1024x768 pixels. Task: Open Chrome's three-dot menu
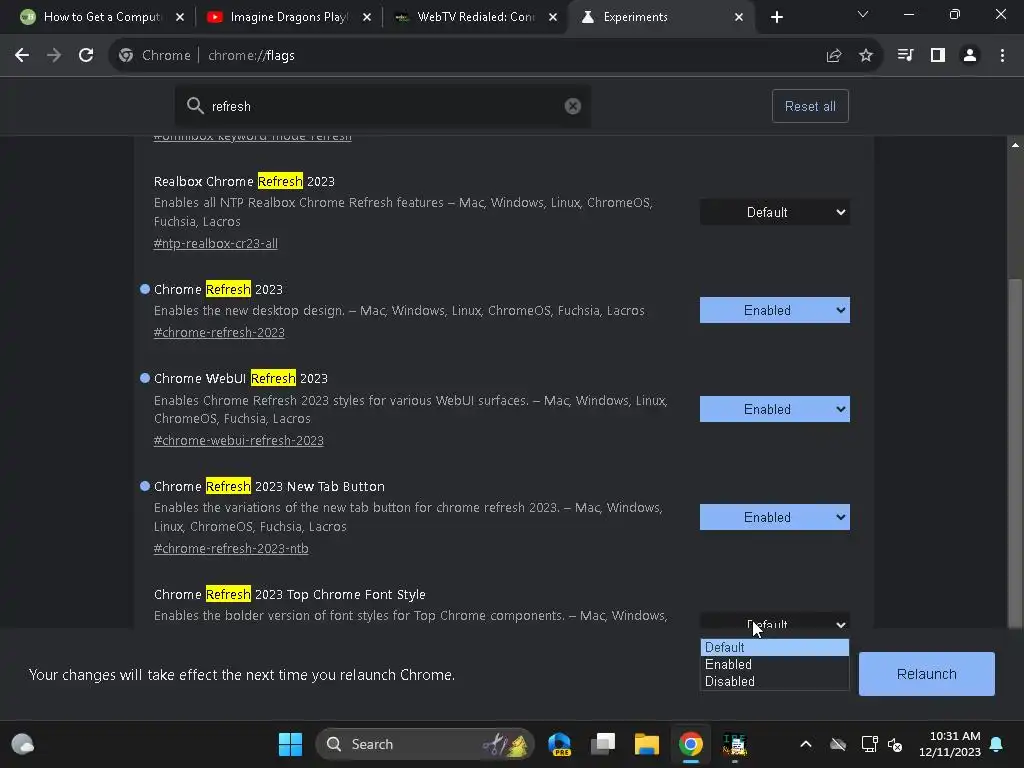(x=1002, y=56)
